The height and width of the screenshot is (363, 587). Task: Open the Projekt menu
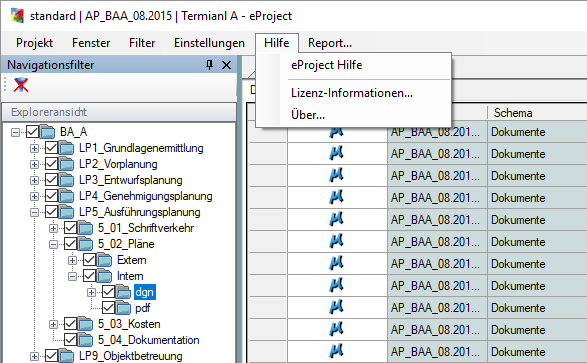[34, 43]
